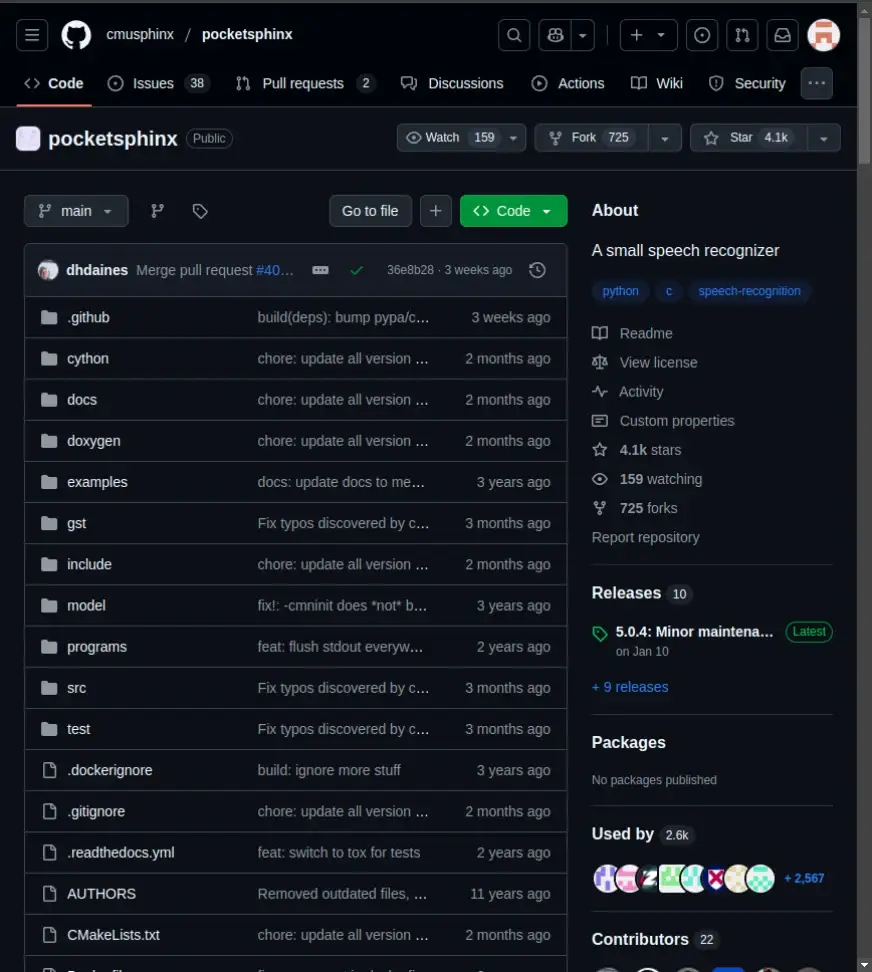The width and height of the screenshot is (872, 972).
Task: Open the docs folder
Action: click(x=82, y=400)
